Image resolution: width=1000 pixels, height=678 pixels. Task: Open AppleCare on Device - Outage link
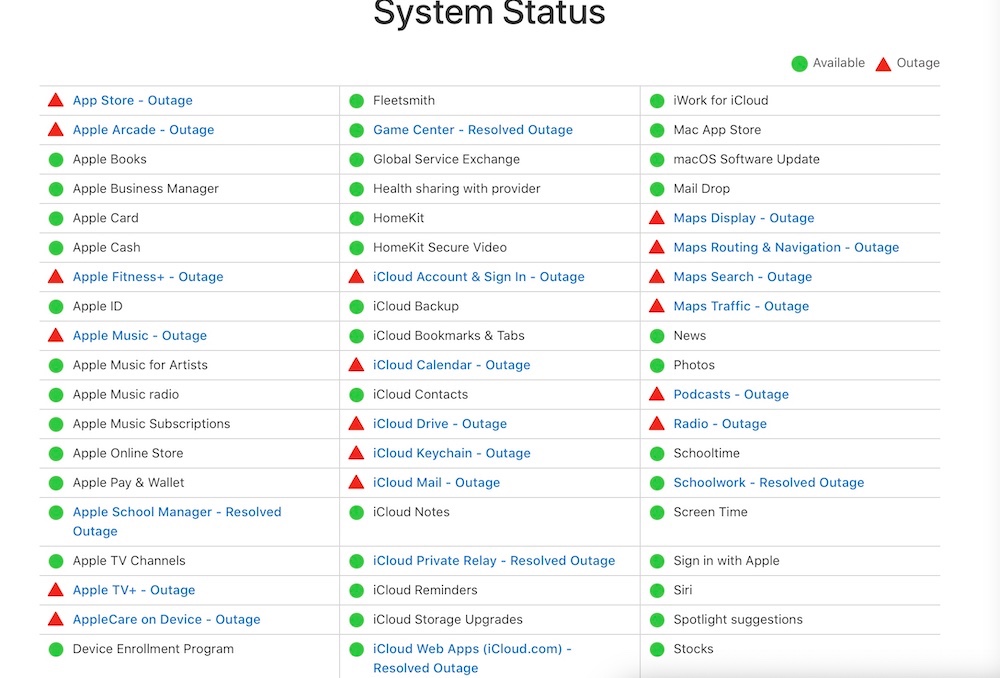click(x=166, y=620)
